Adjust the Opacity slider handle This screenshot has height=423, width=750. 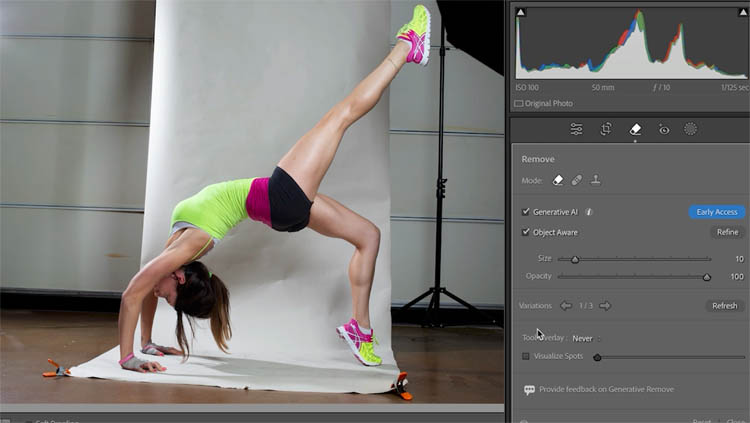click(706, 277)
